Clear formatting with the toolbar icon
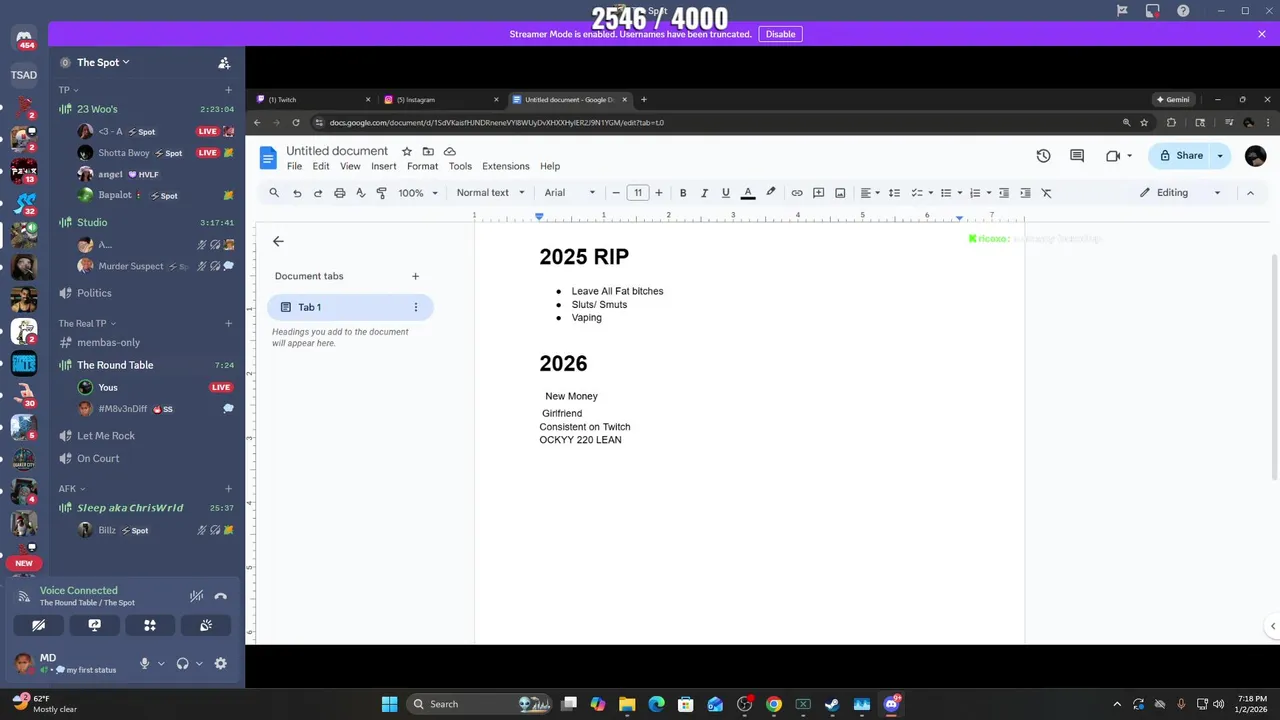1280x720 pixels. (x=1047, y=193)
